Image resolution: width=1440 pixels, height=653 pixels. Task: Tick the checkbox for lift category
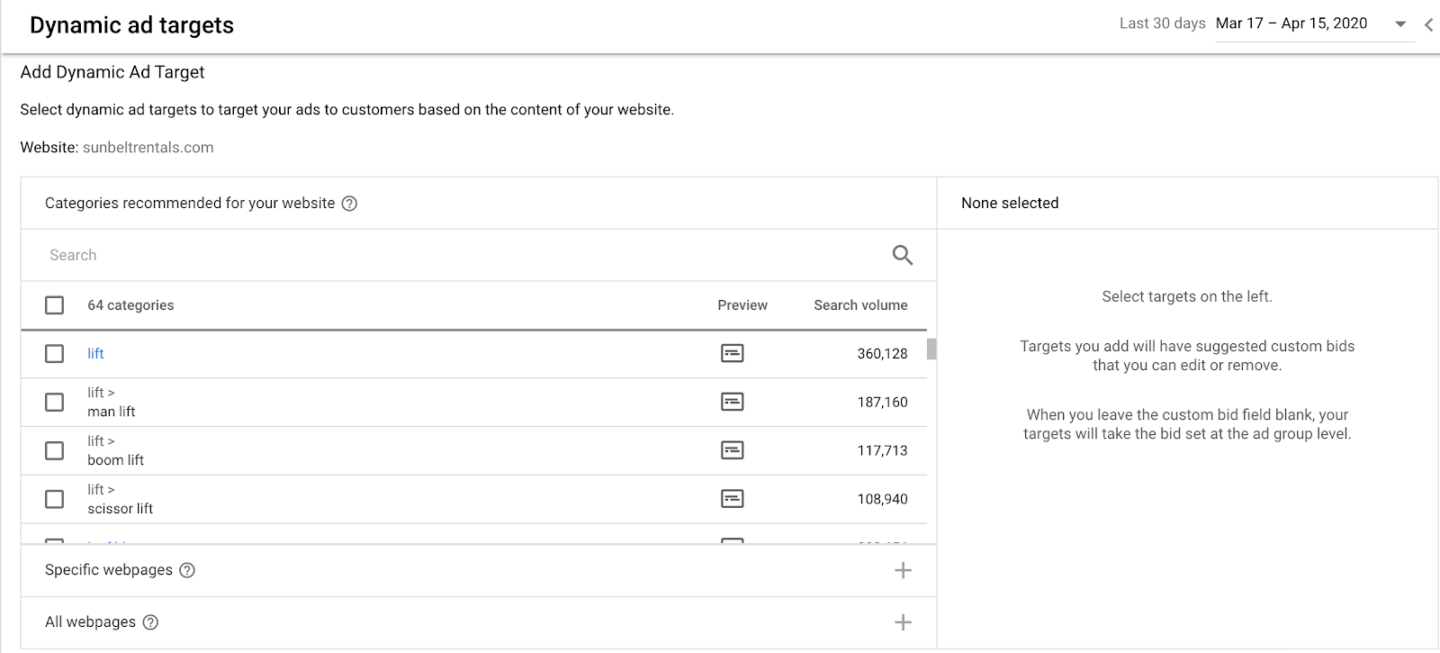(x=55, y=354)
